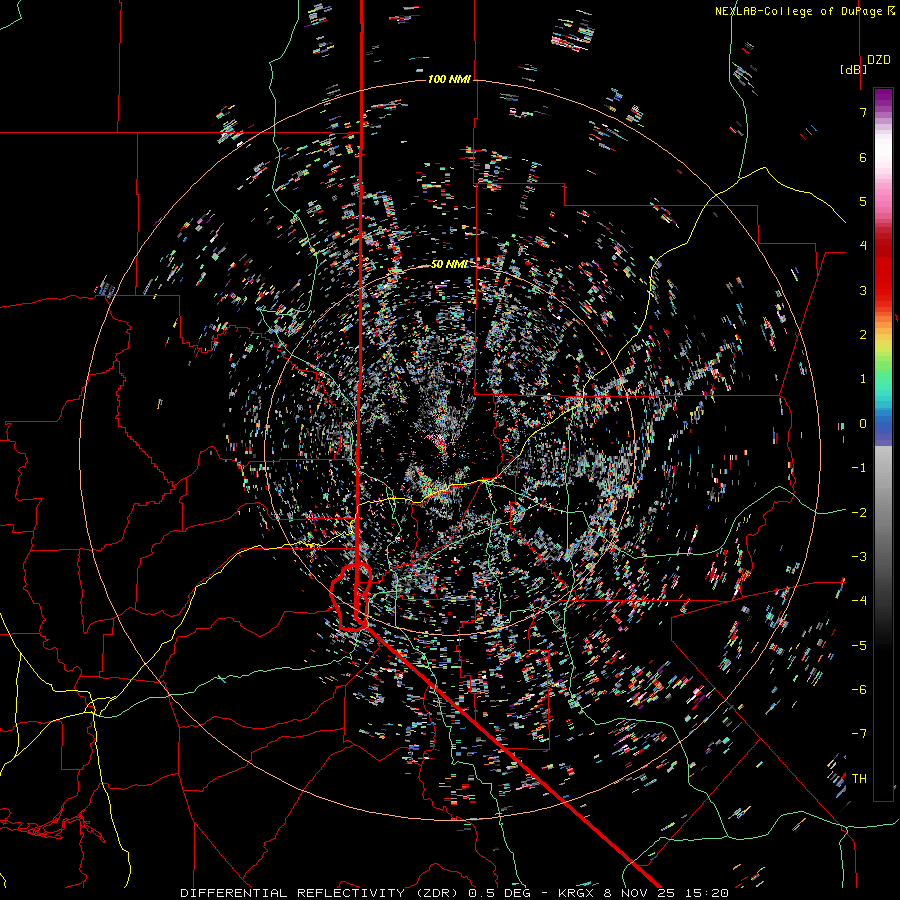Click the -7 value on color scale
Screen dimensions: 900x900
coord(859,734)
